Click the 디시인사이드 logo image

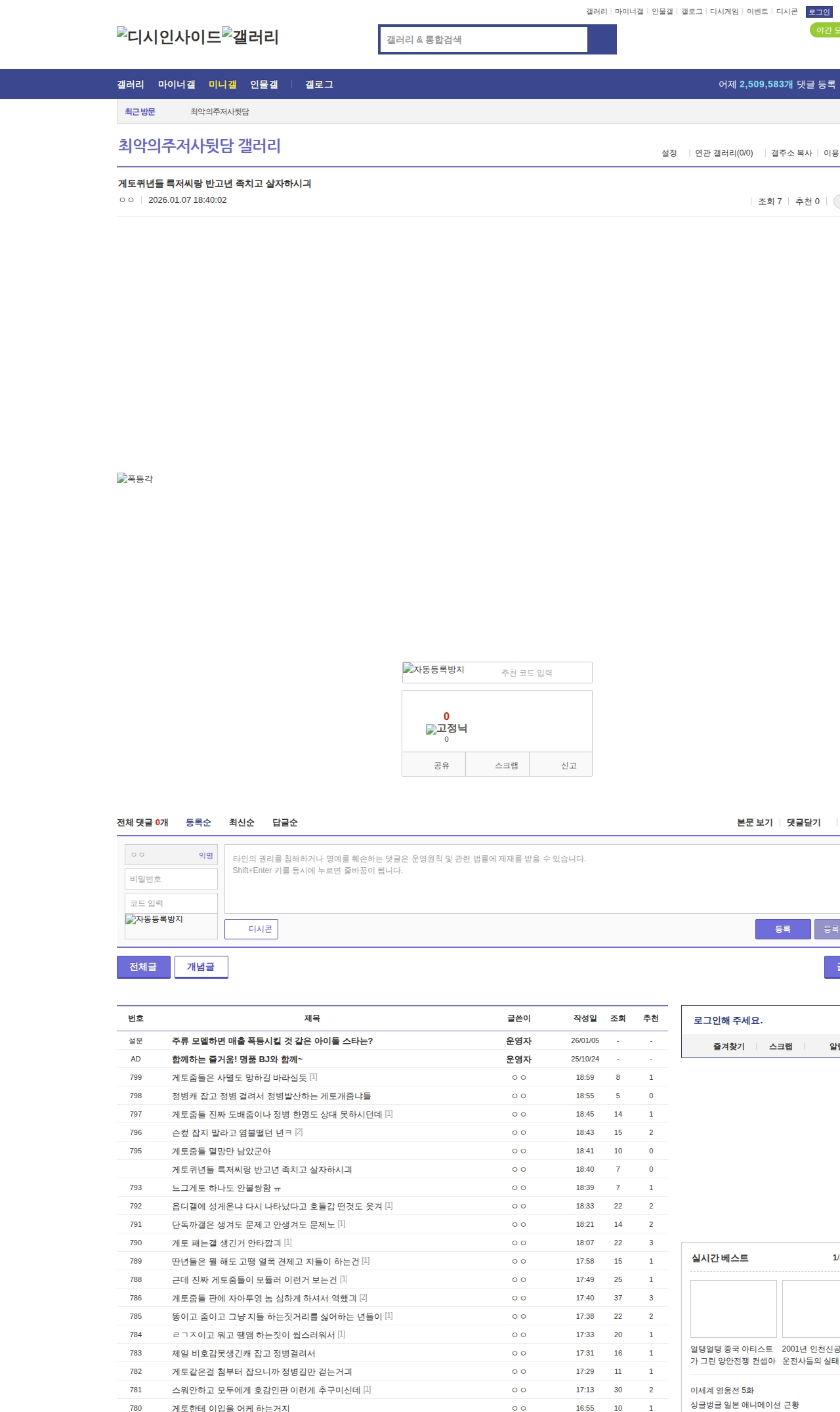pos(169,37)
